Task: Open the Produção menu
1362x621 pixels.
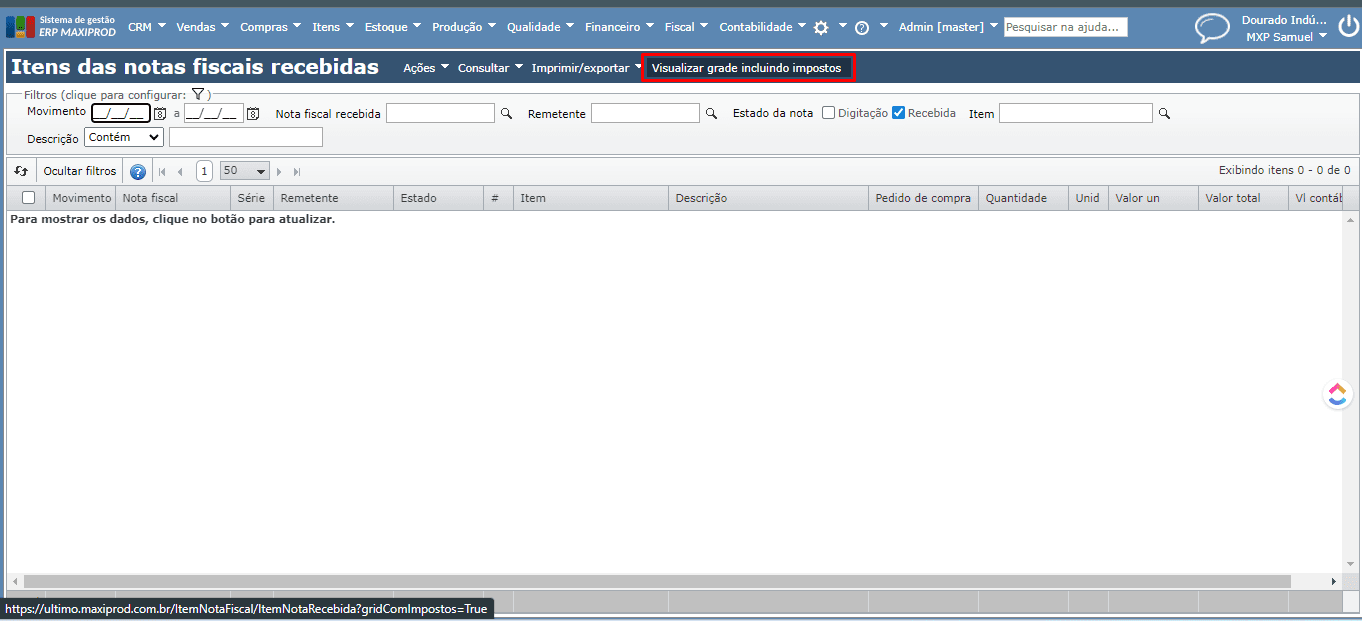Action: pyautogui.click(x=465, y=27)
